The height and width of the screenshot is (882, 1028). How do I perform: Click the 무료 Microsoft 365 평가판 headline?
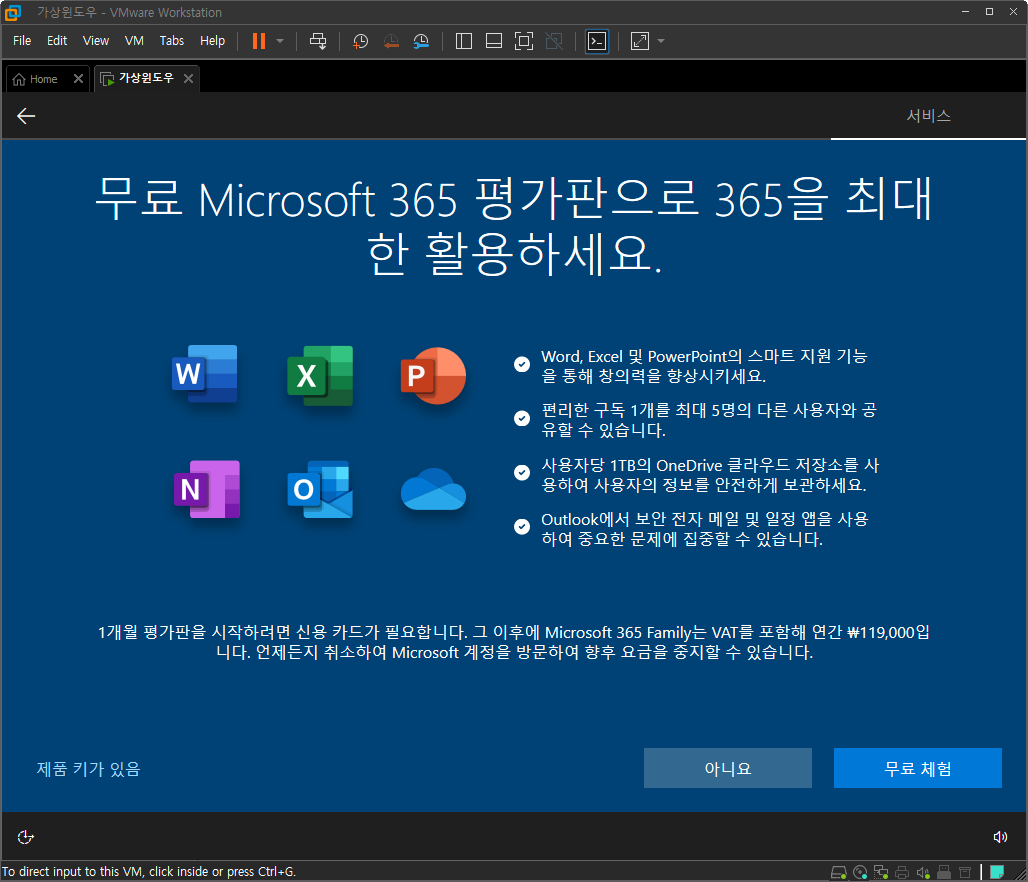click(513, 225)
